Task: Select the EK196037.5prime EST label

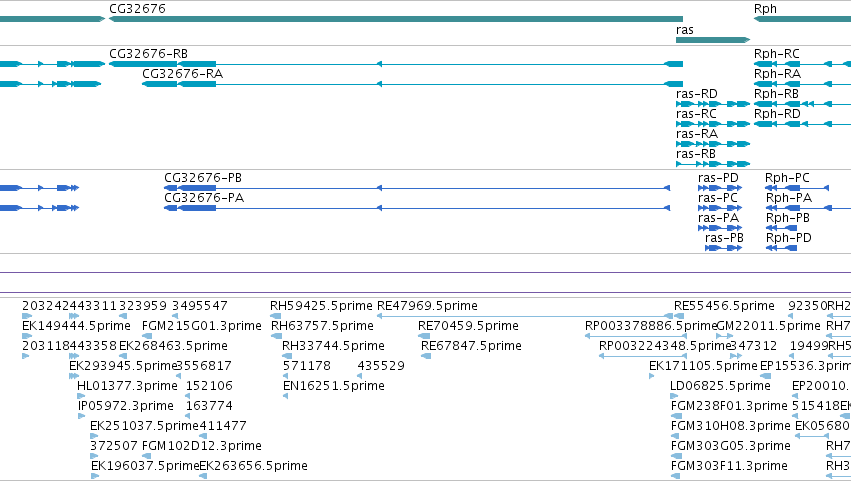Action: tap(145, 467)
